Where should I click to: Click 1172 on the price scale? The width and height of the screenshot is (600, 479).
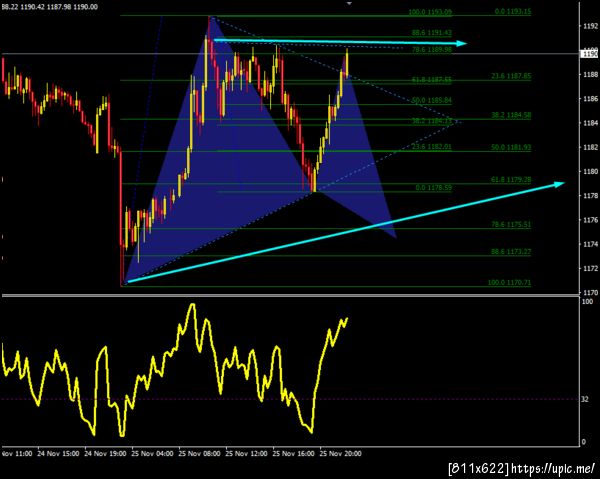coord(590,269)
